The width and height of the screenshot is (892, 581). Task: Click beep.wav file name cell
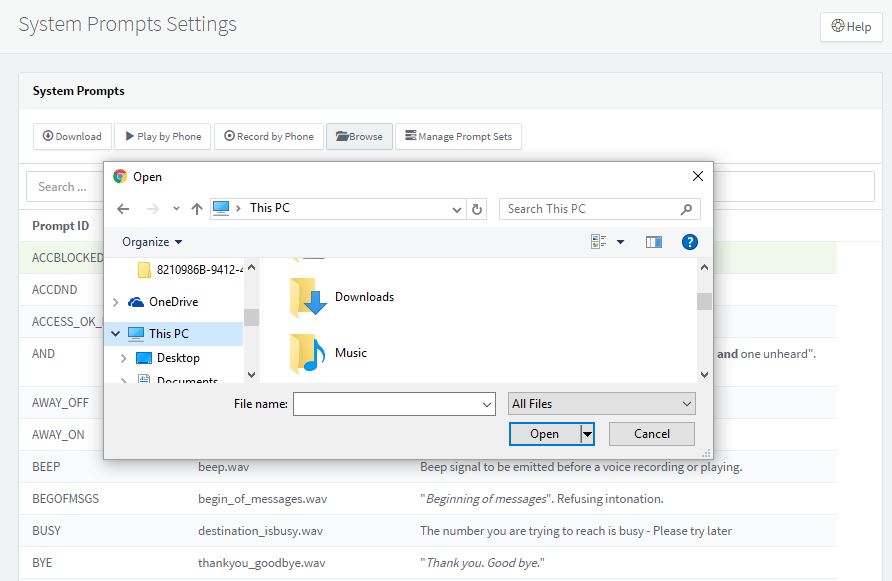coord(224,467)
